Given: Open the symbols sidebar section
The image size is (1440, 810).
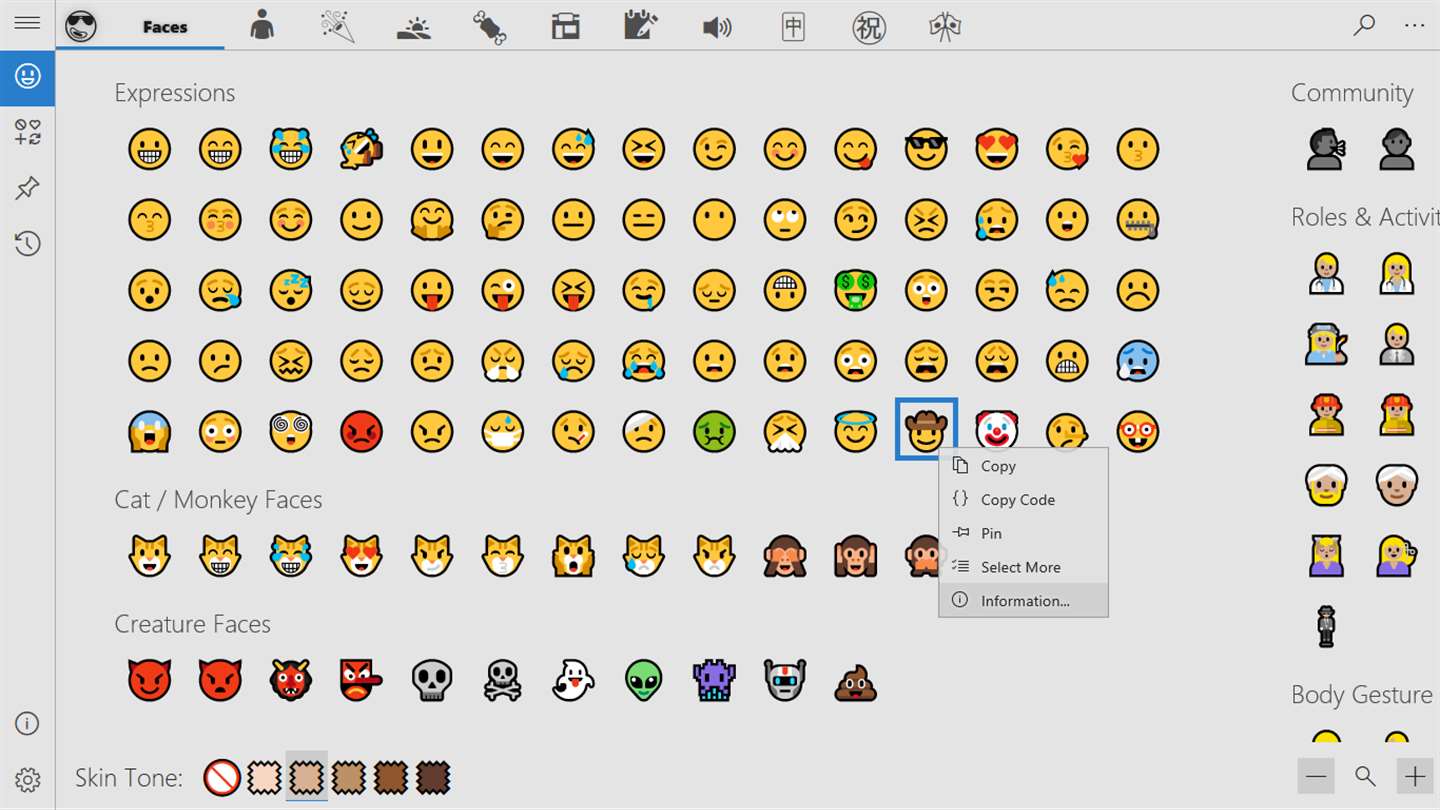Looking at the screenshot, I should (27, 132).
